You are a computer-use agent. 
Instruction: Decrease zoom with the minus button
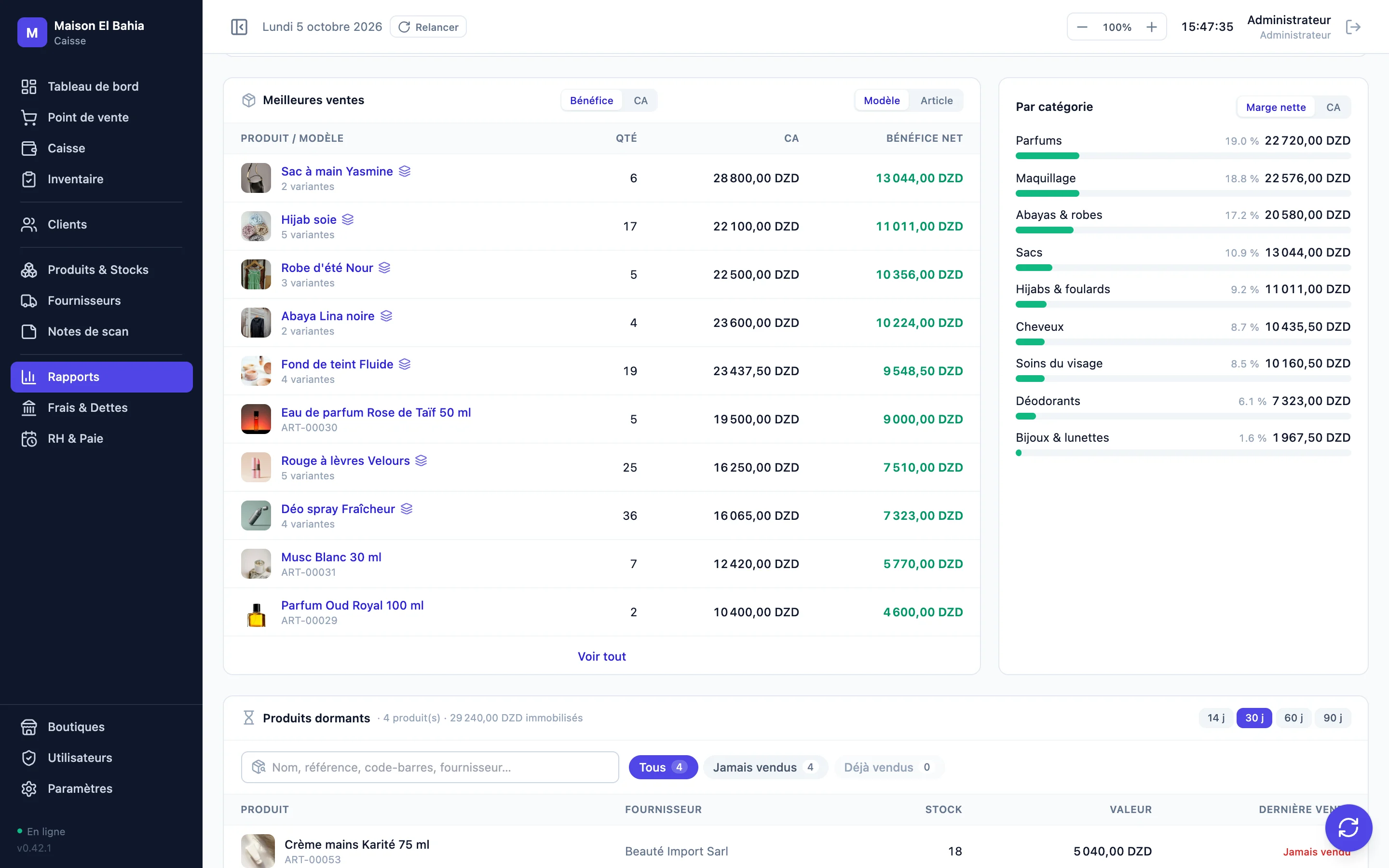click(1082, 27)
